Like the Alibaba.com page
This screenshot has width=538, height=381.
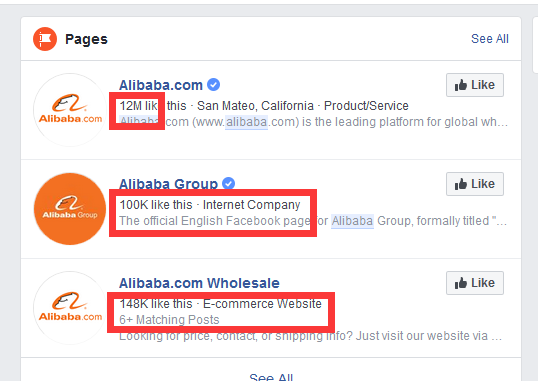475,85
